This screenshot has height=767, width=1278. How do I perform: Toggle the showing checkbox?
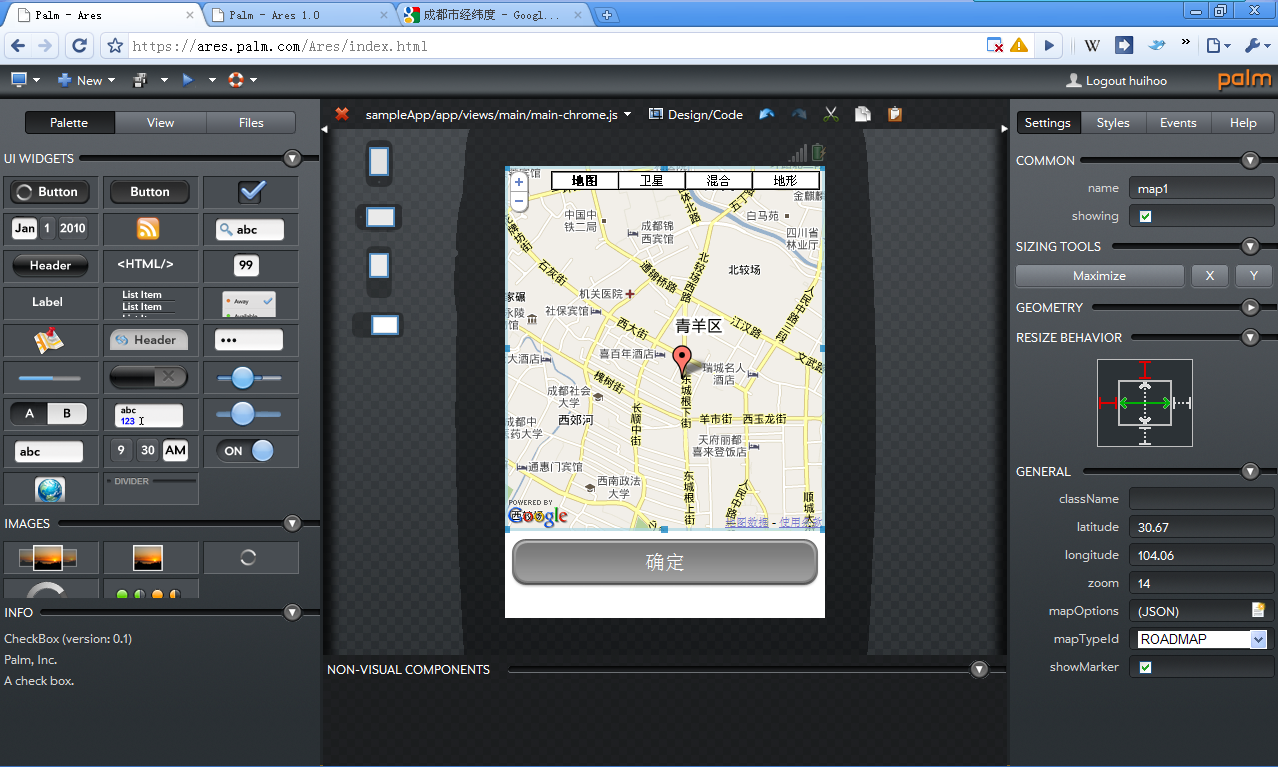click(1146, 216)
